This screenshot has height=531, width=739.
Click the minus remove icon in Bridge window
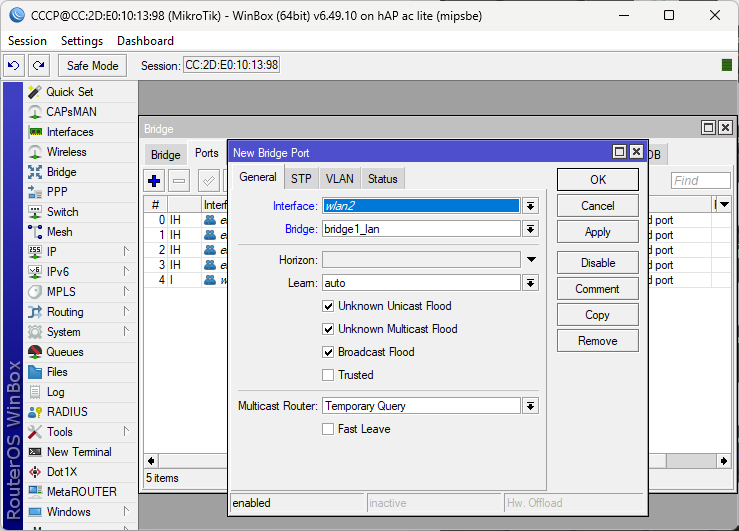[x=179, y=181]
